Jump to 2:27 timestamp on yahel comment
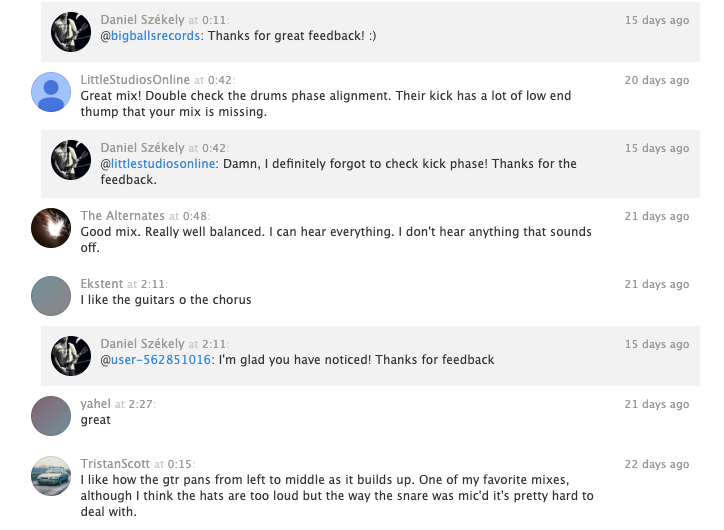 click(140, 404)
